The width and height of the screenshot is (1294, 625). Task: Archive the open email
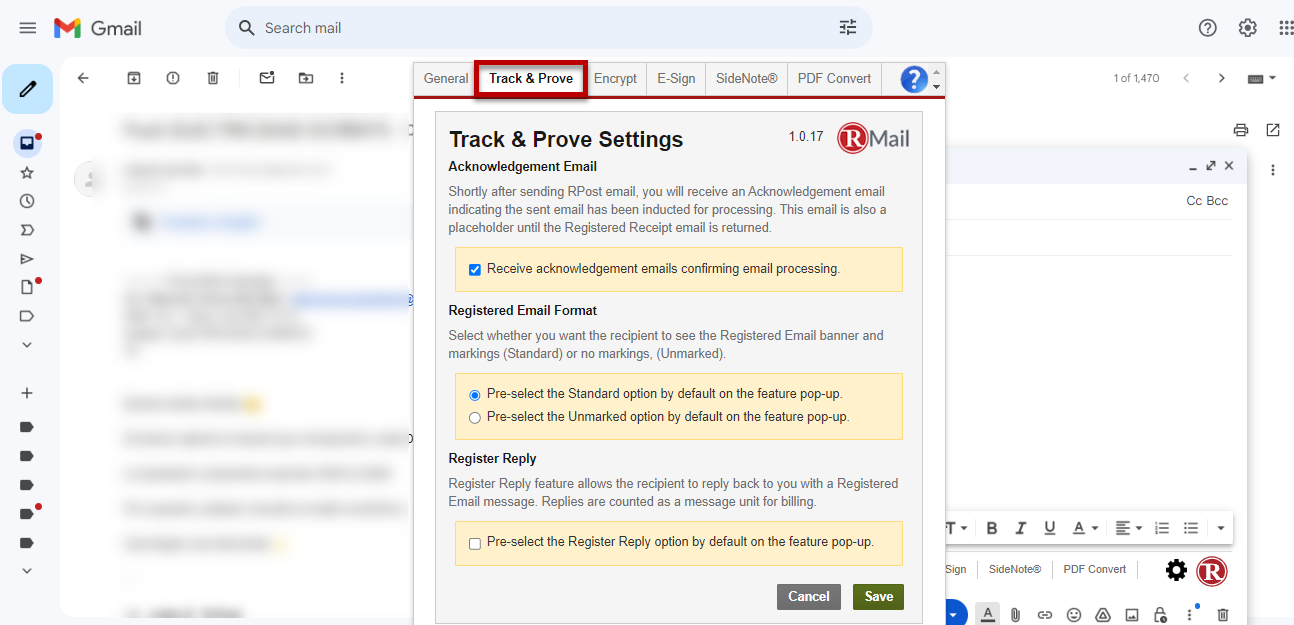point(134,78)
